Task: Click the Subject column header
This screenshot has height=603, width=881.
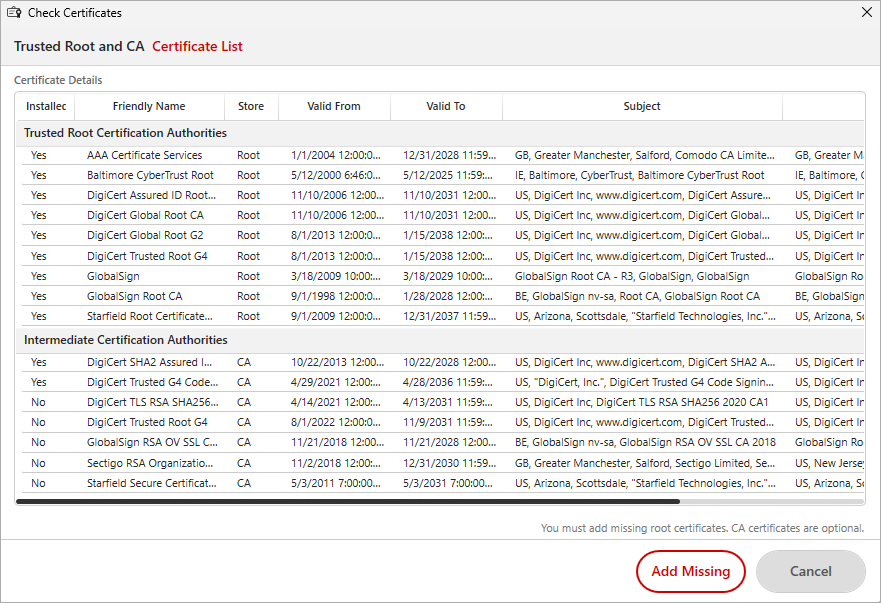Action: pos(642,106)
